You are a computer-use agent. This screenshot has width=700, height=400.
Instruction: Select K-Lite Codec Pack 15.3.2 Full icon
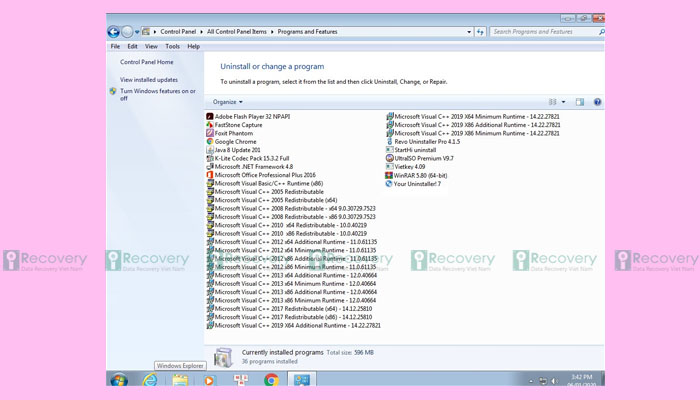tap(210, 158)
